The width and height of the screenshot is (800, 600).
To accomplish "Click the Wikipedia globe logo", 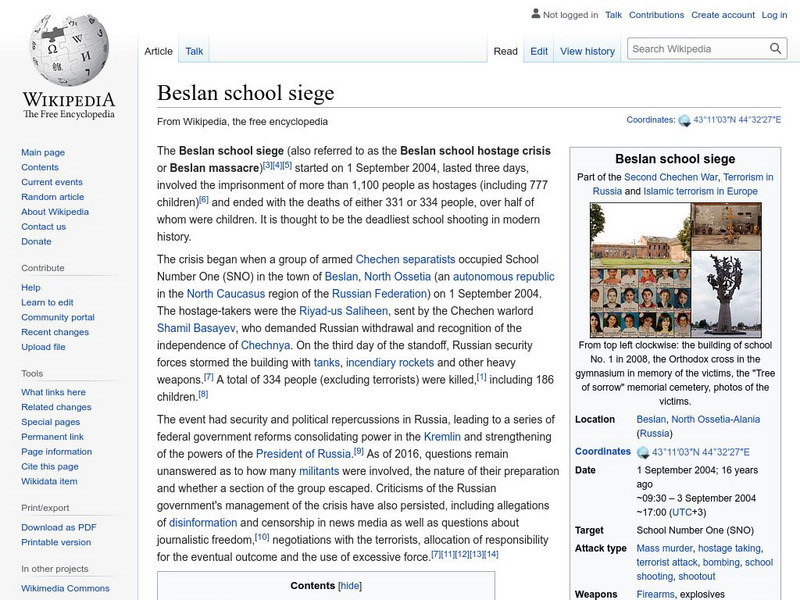I will (x=69, y=55).
